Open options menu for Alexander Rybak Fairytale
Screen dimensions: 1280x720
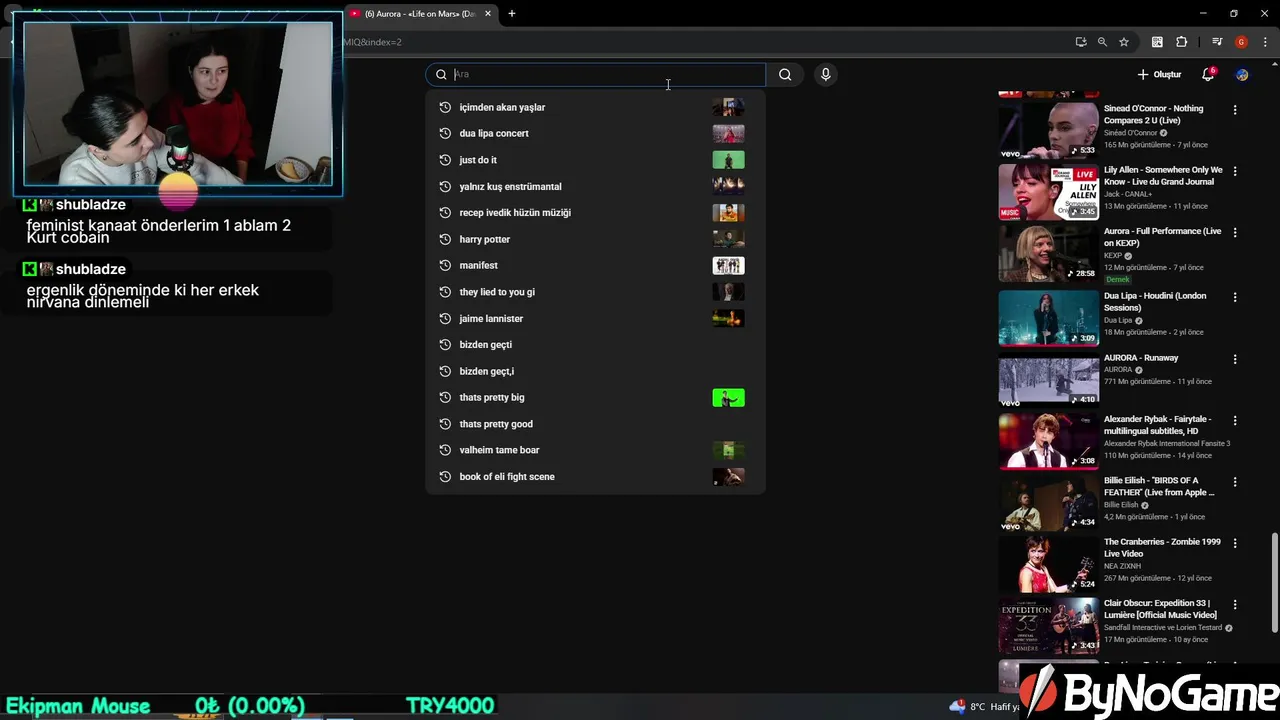coord(1235,420)
